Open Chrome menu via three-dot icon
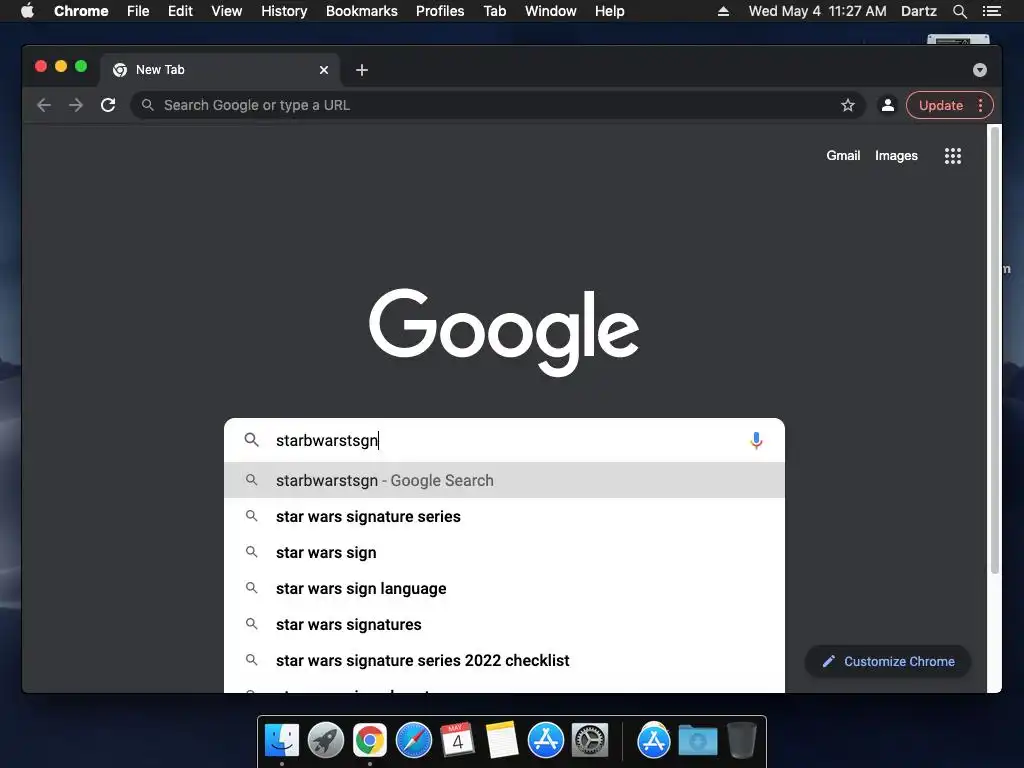The image size is (1024, 768). click(980, 105)
